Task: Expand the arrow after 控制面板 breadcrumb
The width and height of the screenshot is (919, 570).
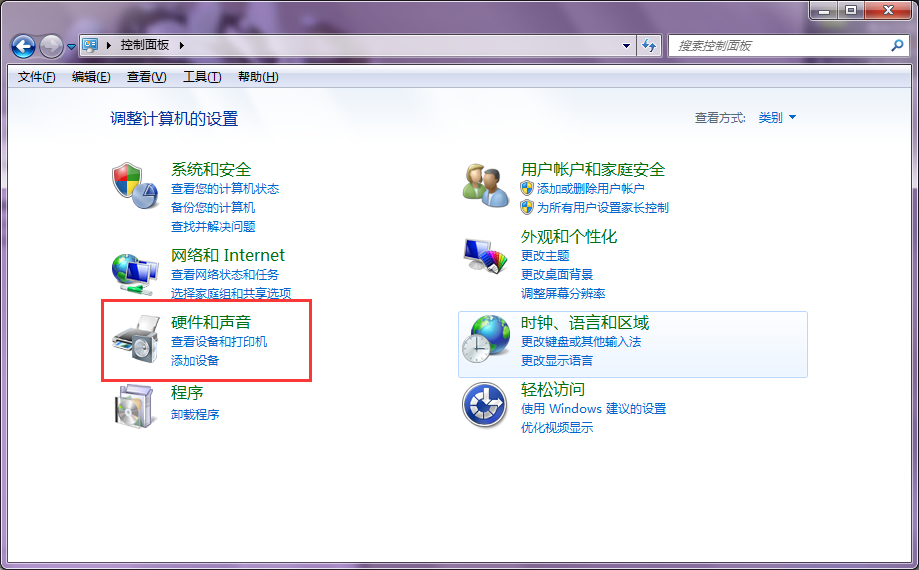Action: pyautogui.click(x=182, y=45)
